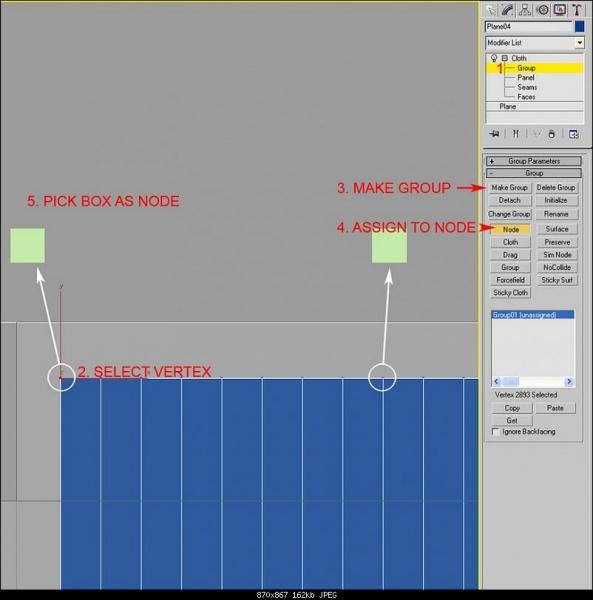Open the Utilities hammer panel tab

tap(577, 10)
